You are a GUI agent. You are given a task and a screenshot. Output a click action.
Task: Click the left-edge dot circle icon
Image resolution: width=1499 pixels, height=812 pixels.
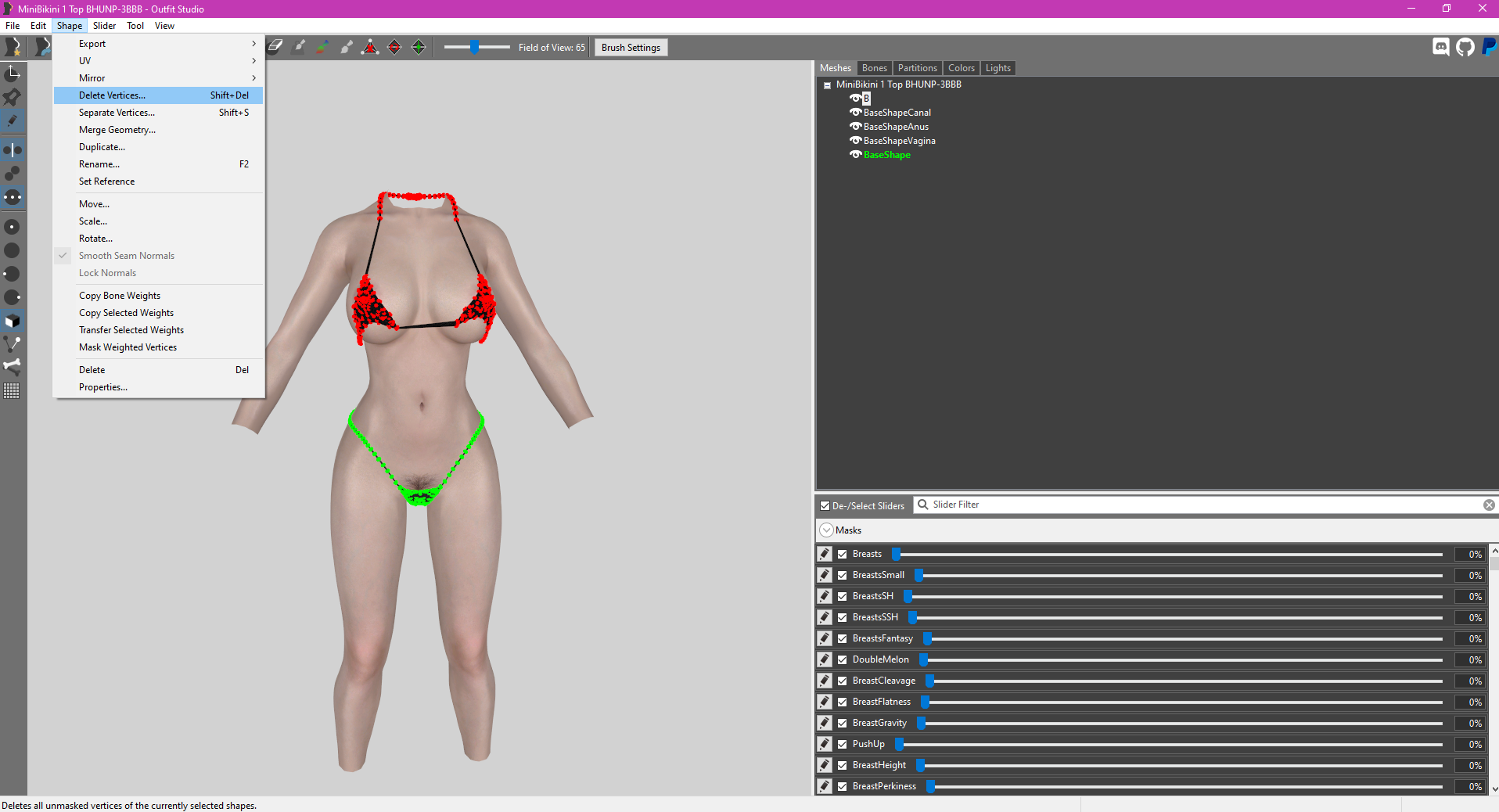(13, 274)
